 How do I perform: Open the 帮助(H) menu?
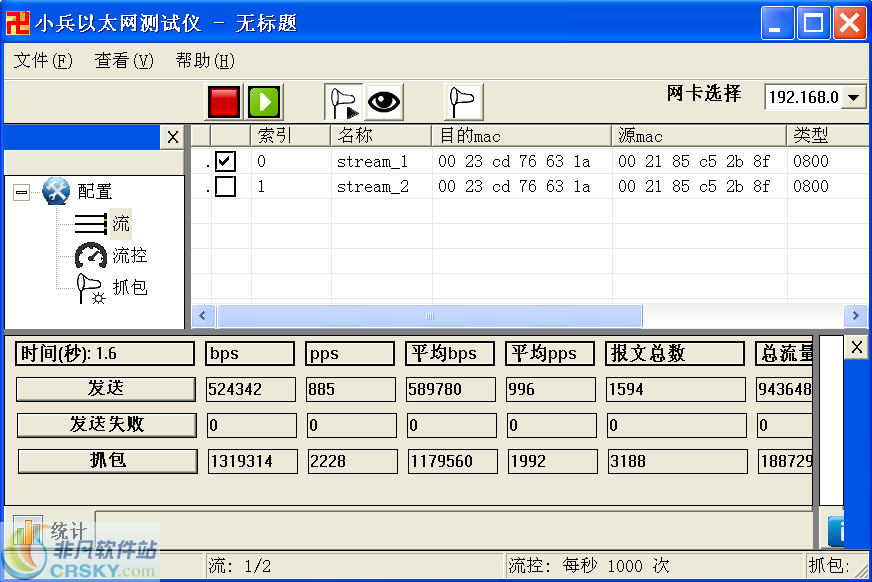tap(205, 60)
